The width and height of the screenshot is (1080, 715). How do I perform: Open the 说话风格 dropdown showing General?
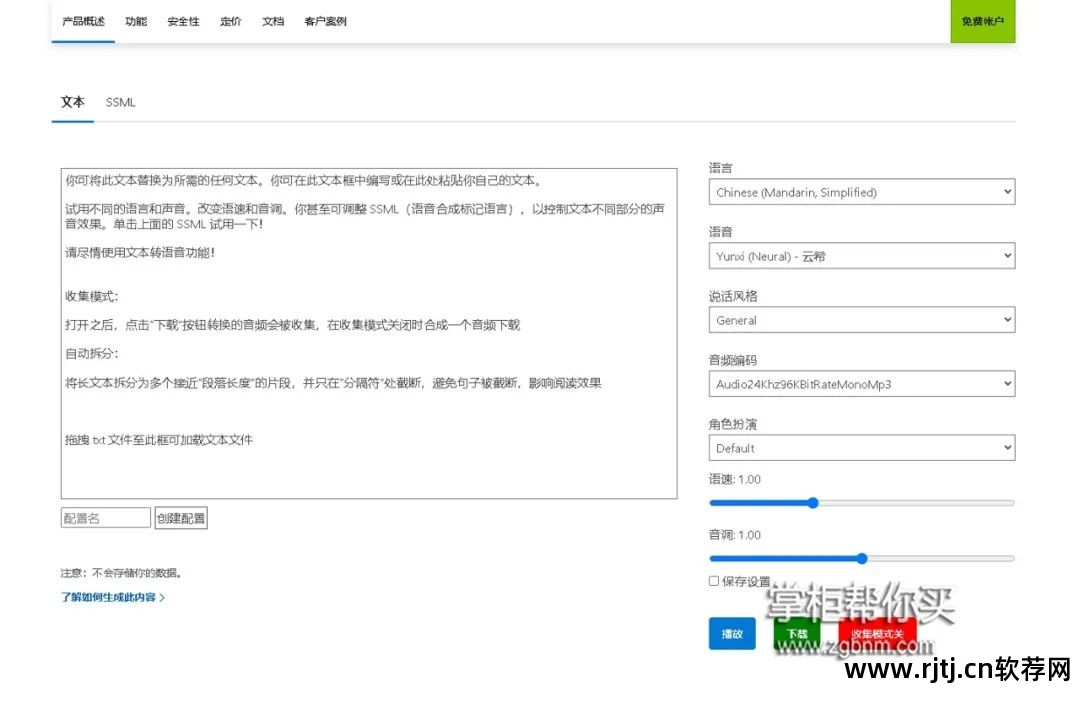862,320
